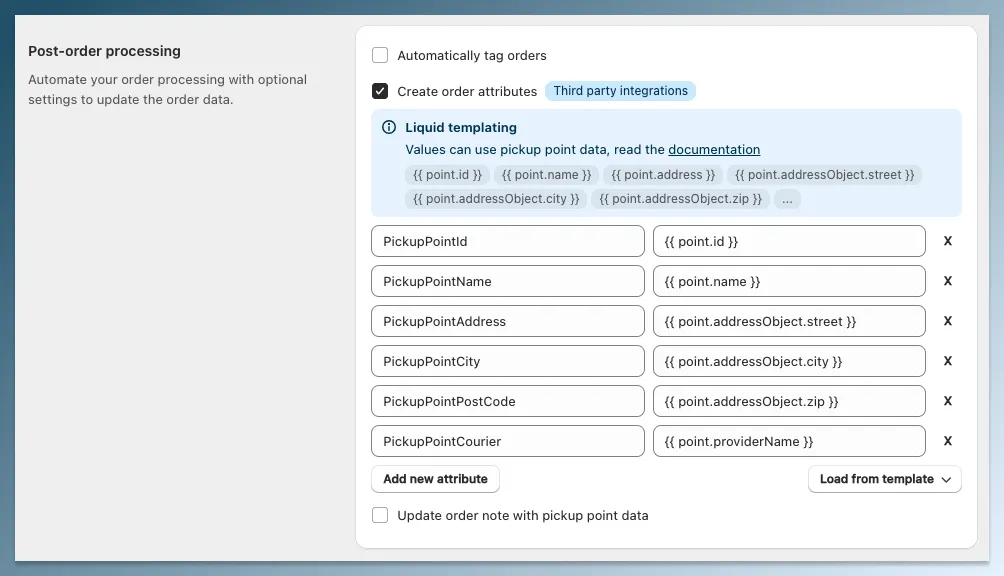Remove the PickupPointCity attribute row

(x=948, y=361)
